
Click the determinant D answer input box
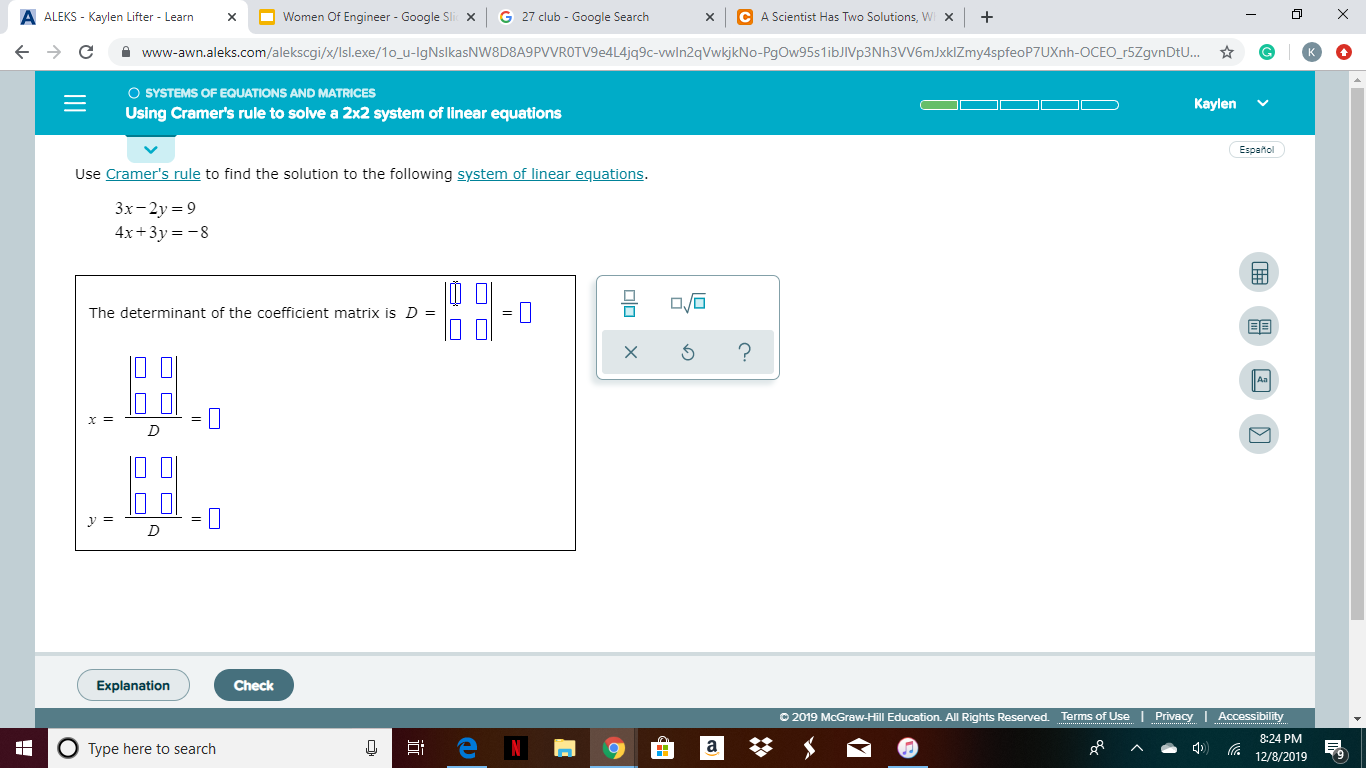[x=523, y=312]
